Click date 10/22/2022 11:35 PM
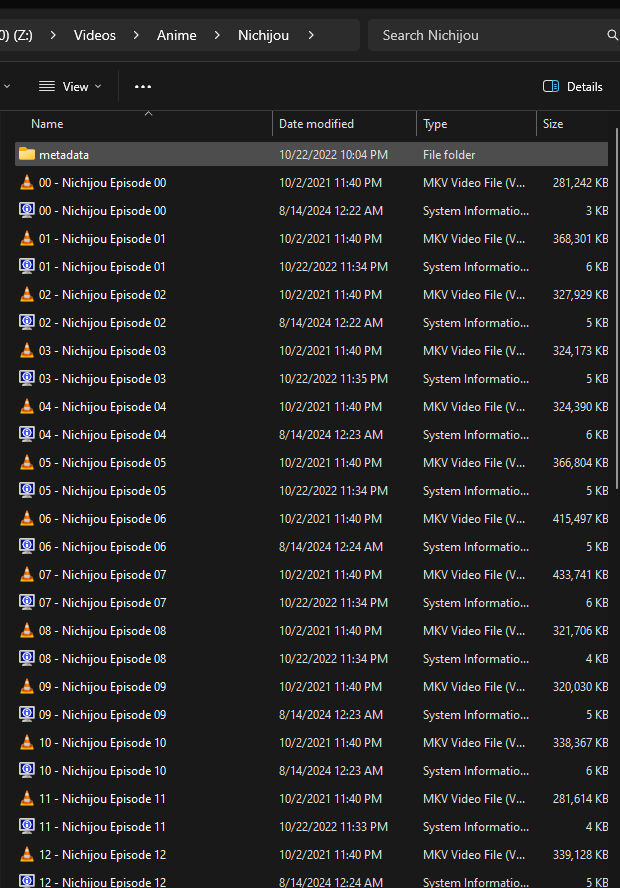Screen dimensions: 620x888 tap(333, 378)
